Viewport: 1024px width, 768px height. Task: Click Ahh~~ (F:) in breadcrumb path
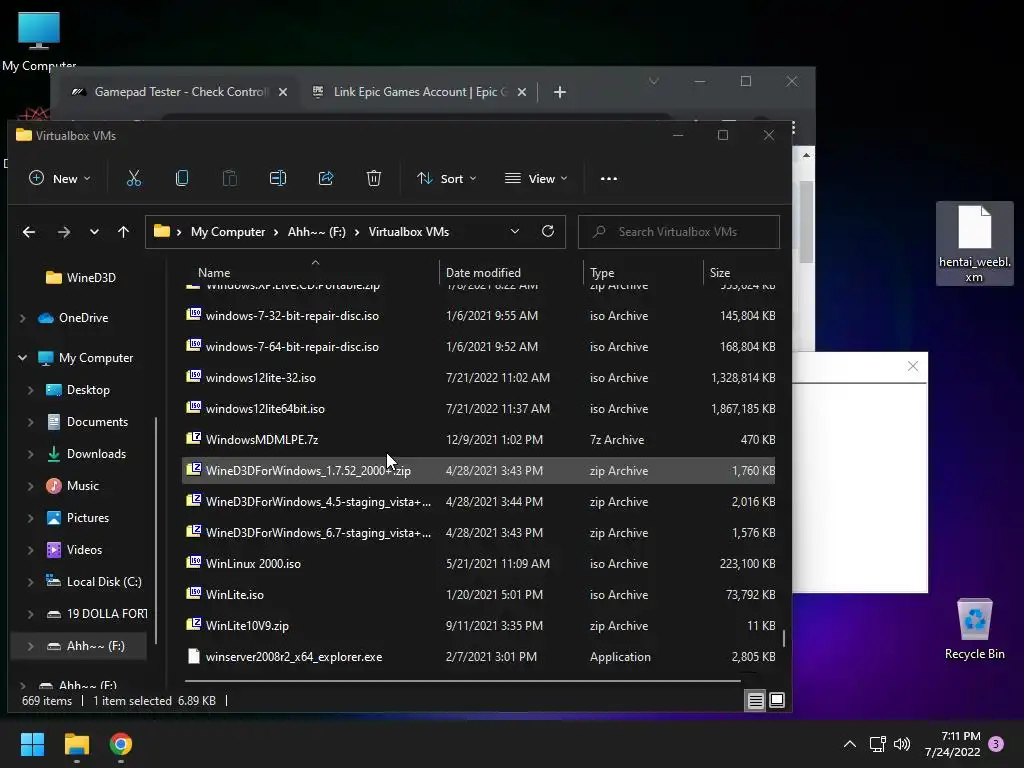point(317,232)
